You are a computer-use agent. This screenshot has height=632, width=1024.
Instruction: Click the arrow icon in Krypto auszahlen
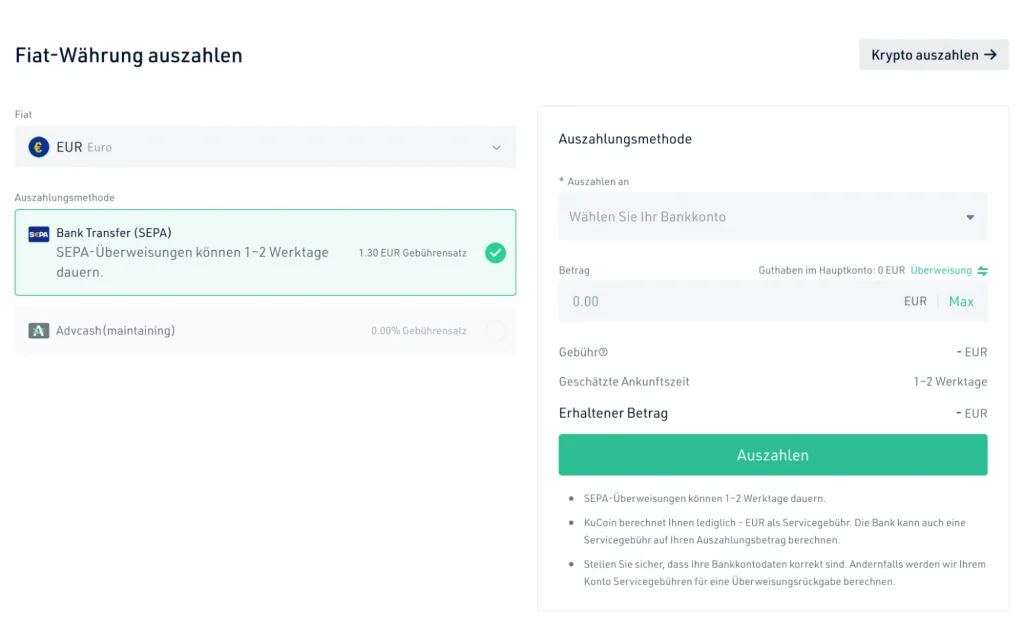pyautogui.click(x=990, y=55)
